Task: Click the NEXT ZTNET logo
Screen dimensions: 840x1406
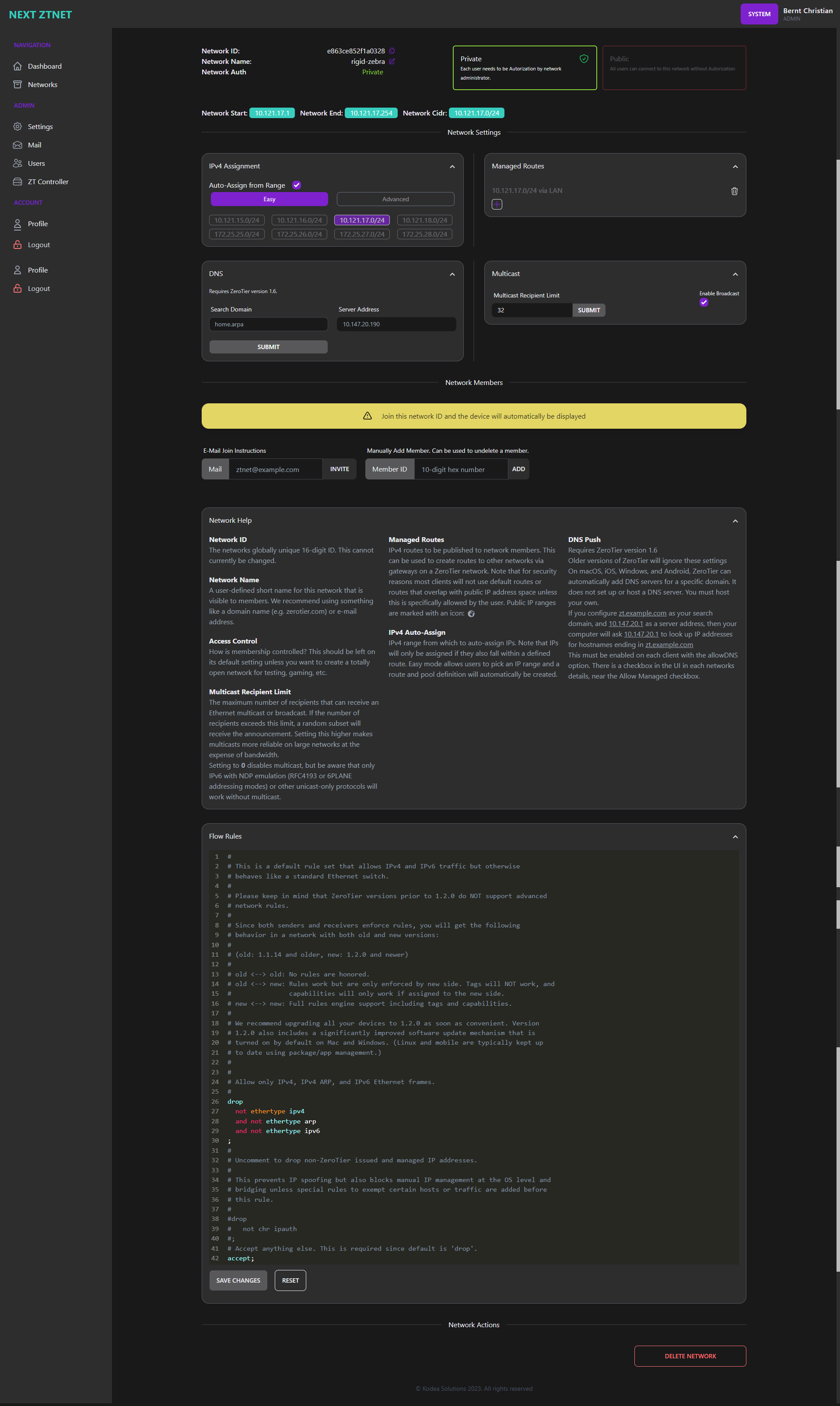Action: (x=40, y=15)
